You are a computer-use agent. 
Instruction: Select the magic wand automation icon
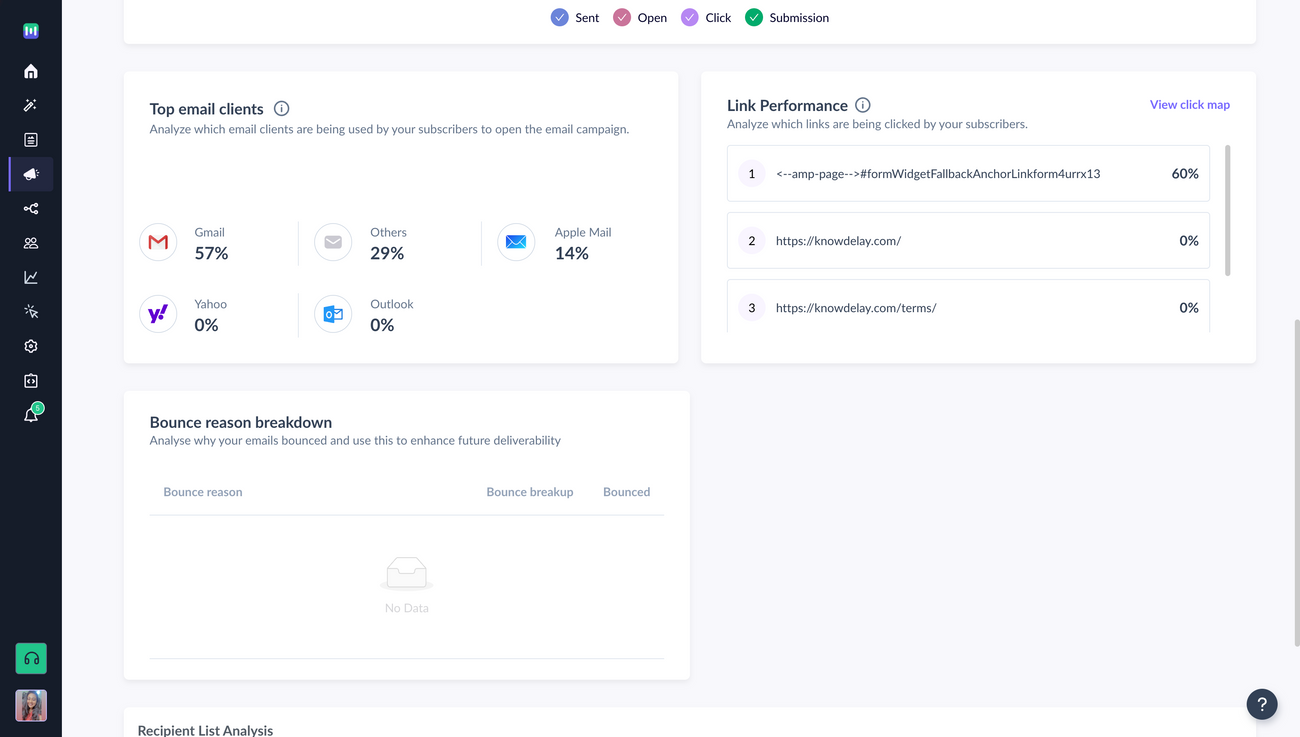coord(30,105)
